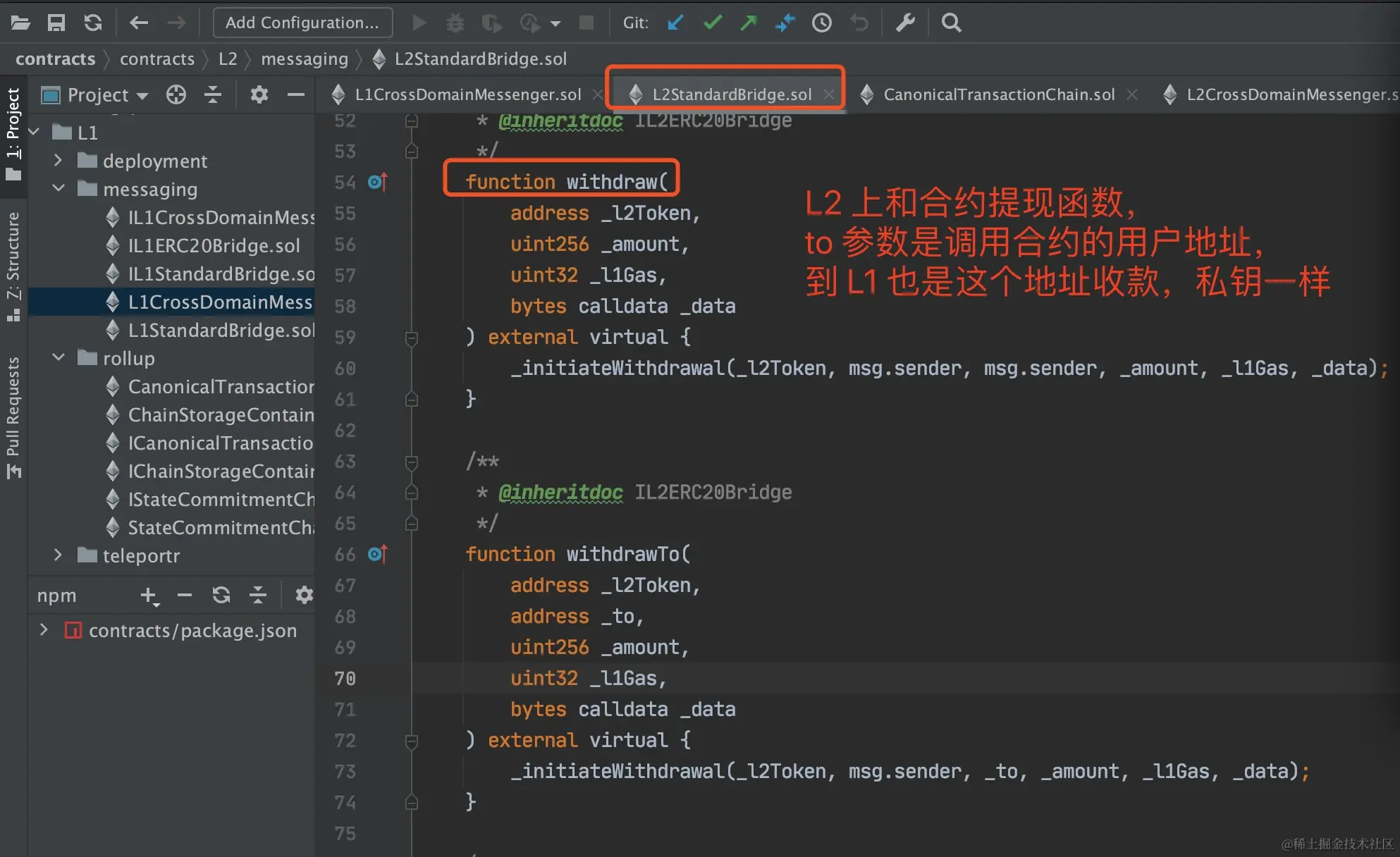Click the Git commit checkmark icon
This screenshot has width=1400, height=857.
[x=713, y=23]
